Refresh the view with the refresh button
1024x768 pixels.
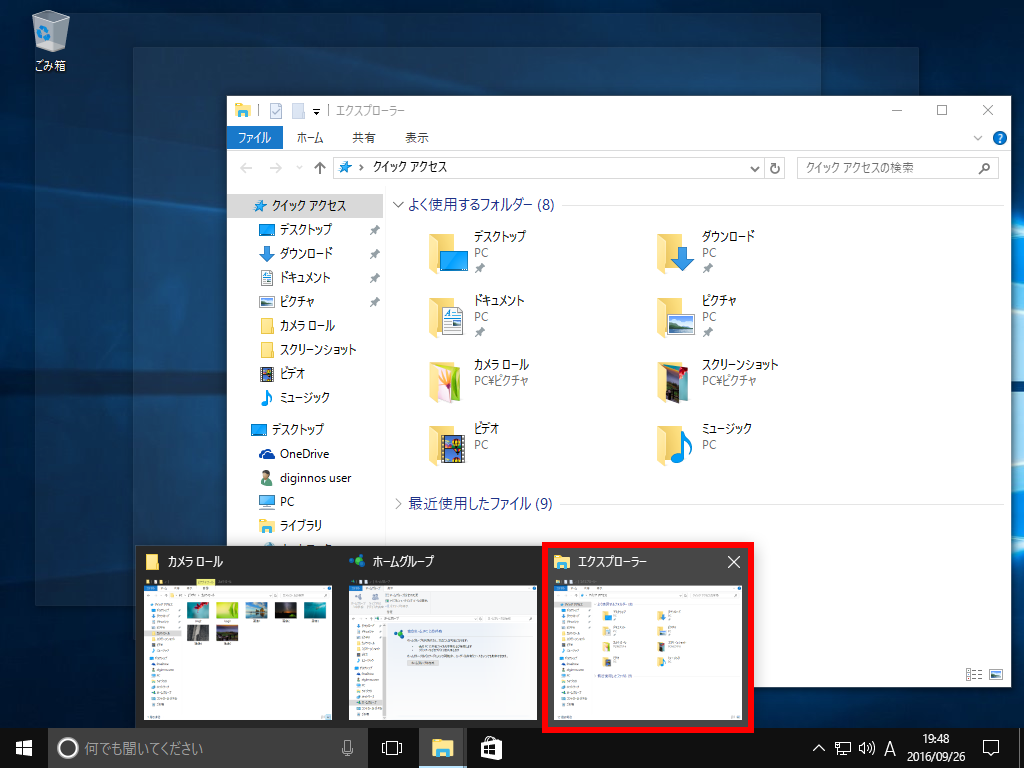tap(775, 168)
